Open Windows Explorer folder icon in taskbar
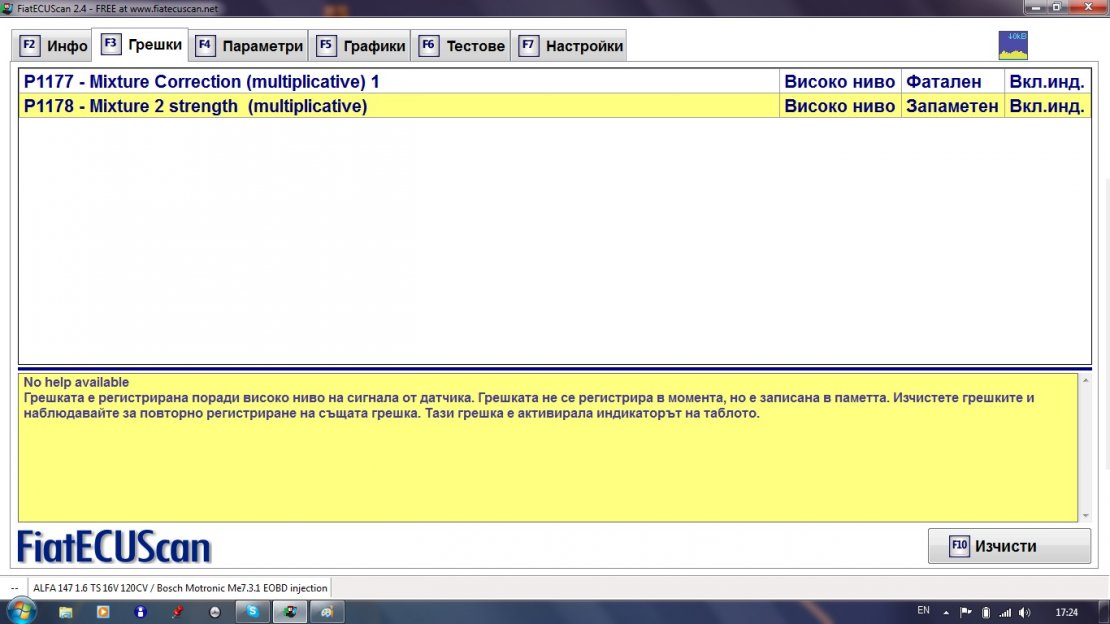Image resolution: width=1110 pixels, height=624 pixels. (66, 611)
